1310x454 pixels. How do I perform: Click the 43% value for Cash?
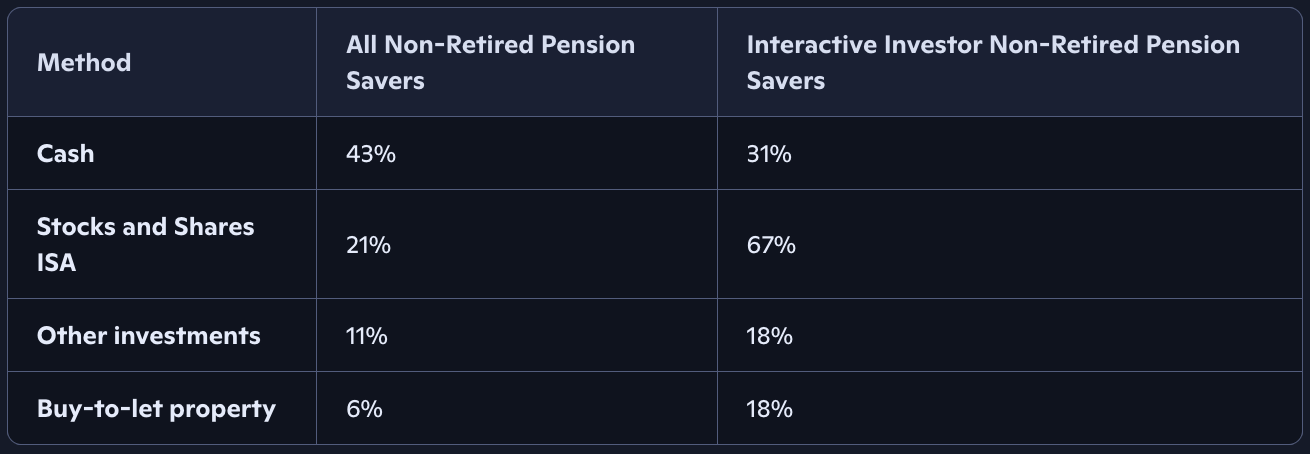(370, 153)
